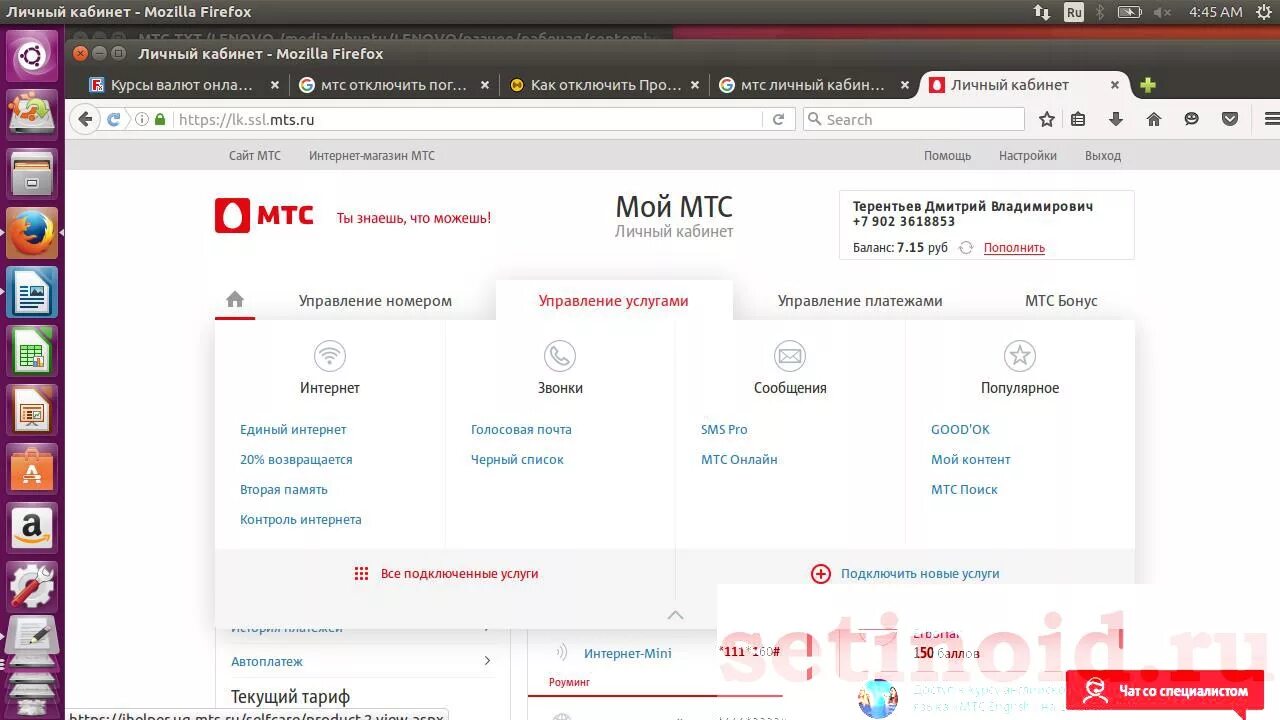Open Ubuntu Dash from the launcher
The height and width of the screenshot is (720, 1280).
click(32, 56)
